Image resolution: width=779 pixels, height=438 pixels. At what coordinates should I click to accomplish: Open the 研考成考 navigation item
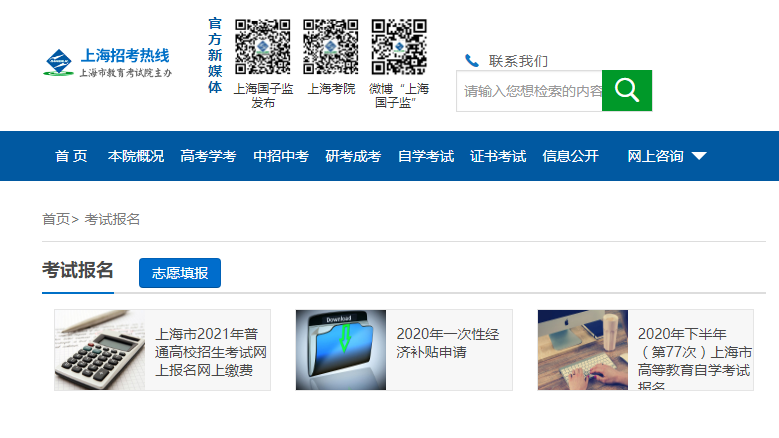pyautogui.click(x=353, y=156)
